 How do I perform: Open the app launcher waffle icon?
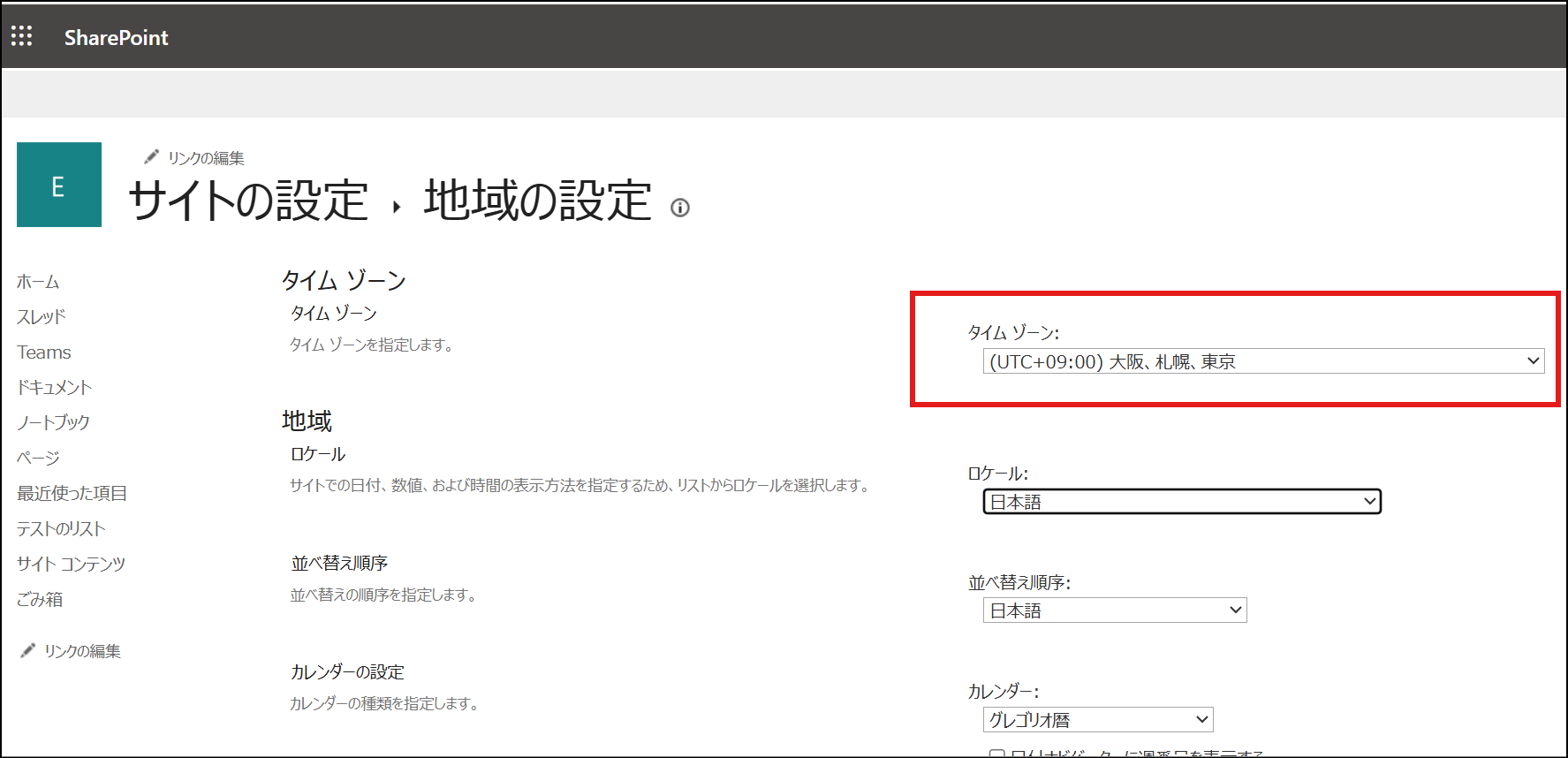click(22, 36)
